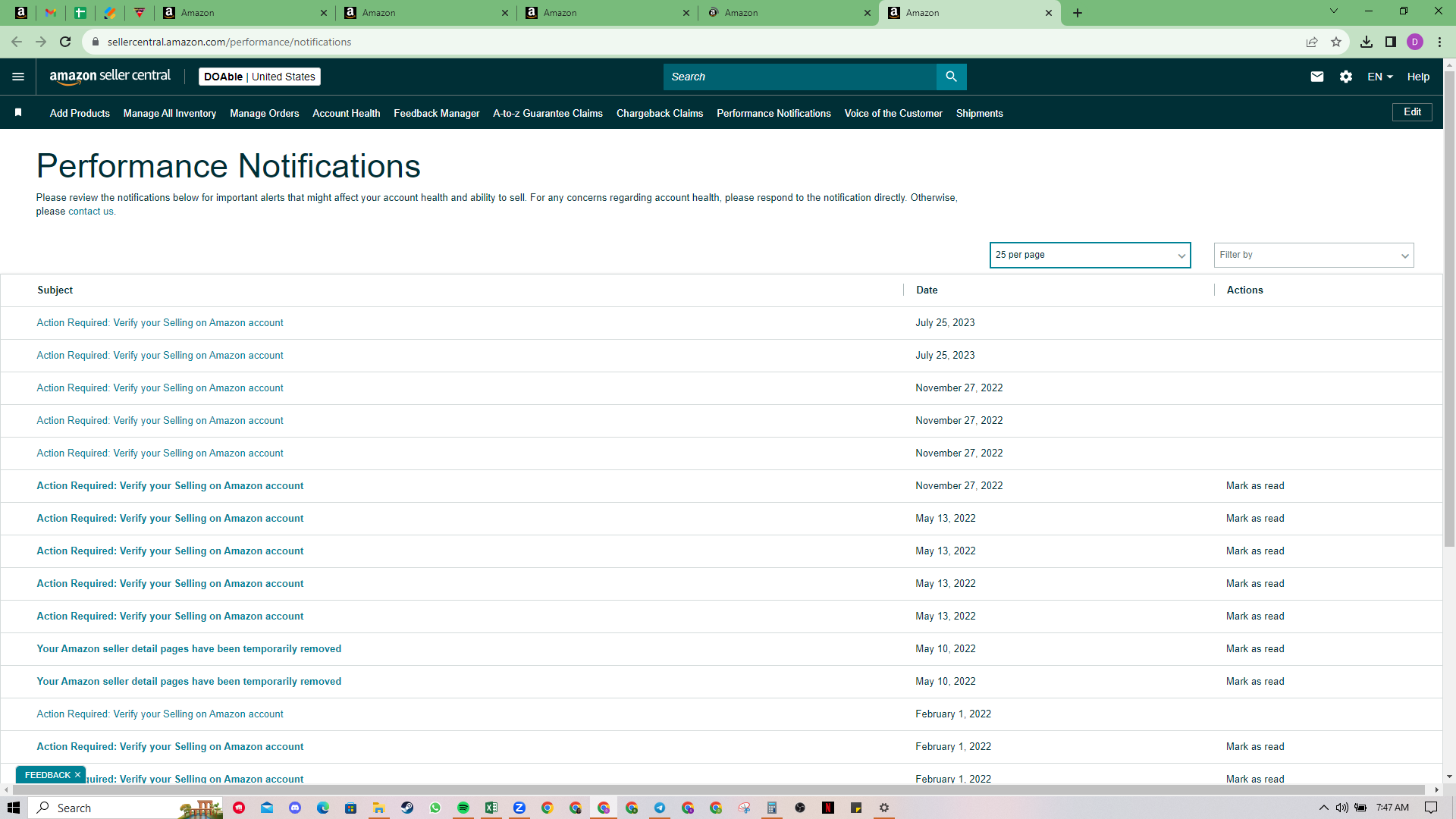Click into the Seller Central search field

[800, 77]
